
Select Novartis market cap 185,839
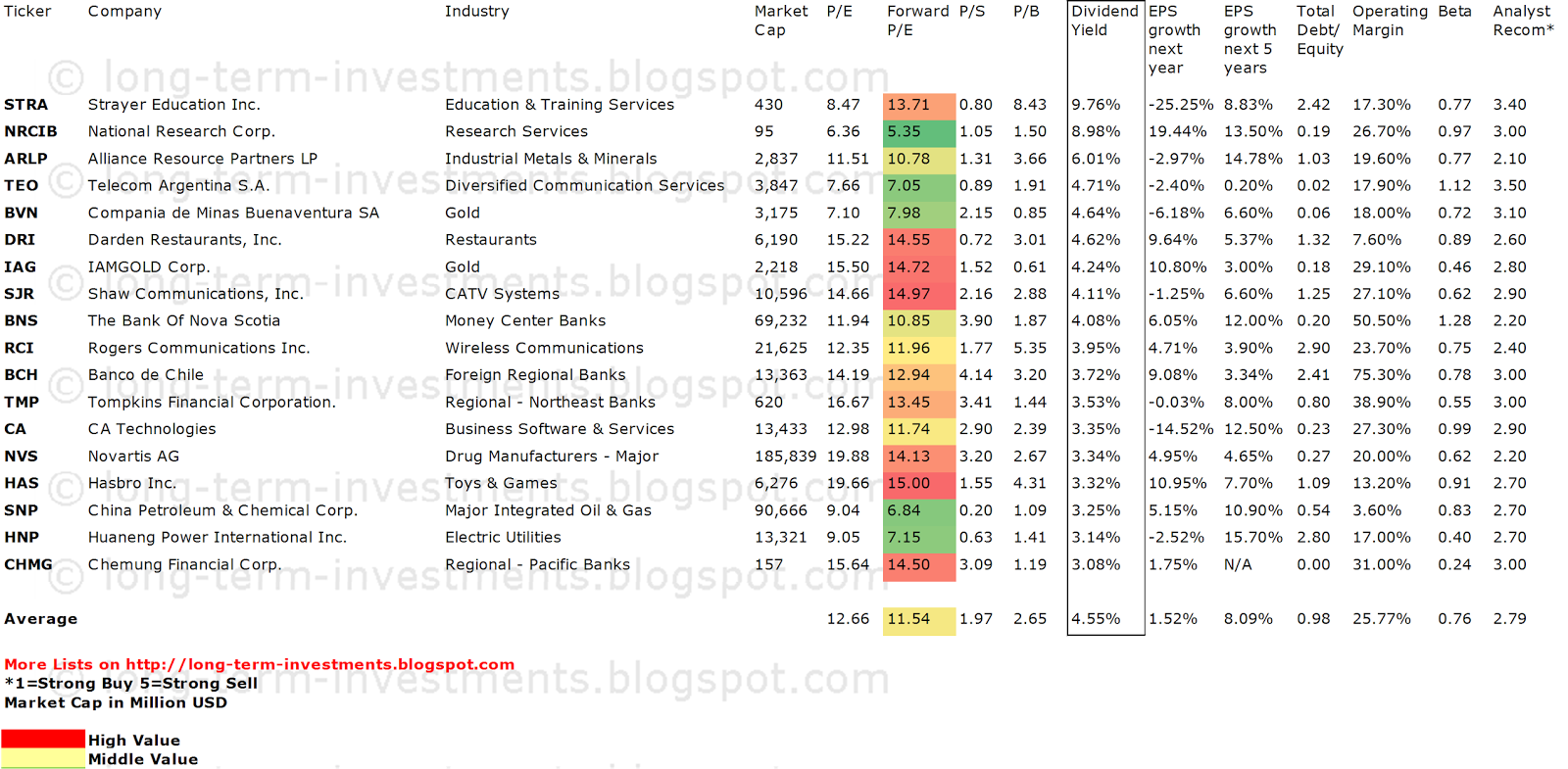coord(785,457)
